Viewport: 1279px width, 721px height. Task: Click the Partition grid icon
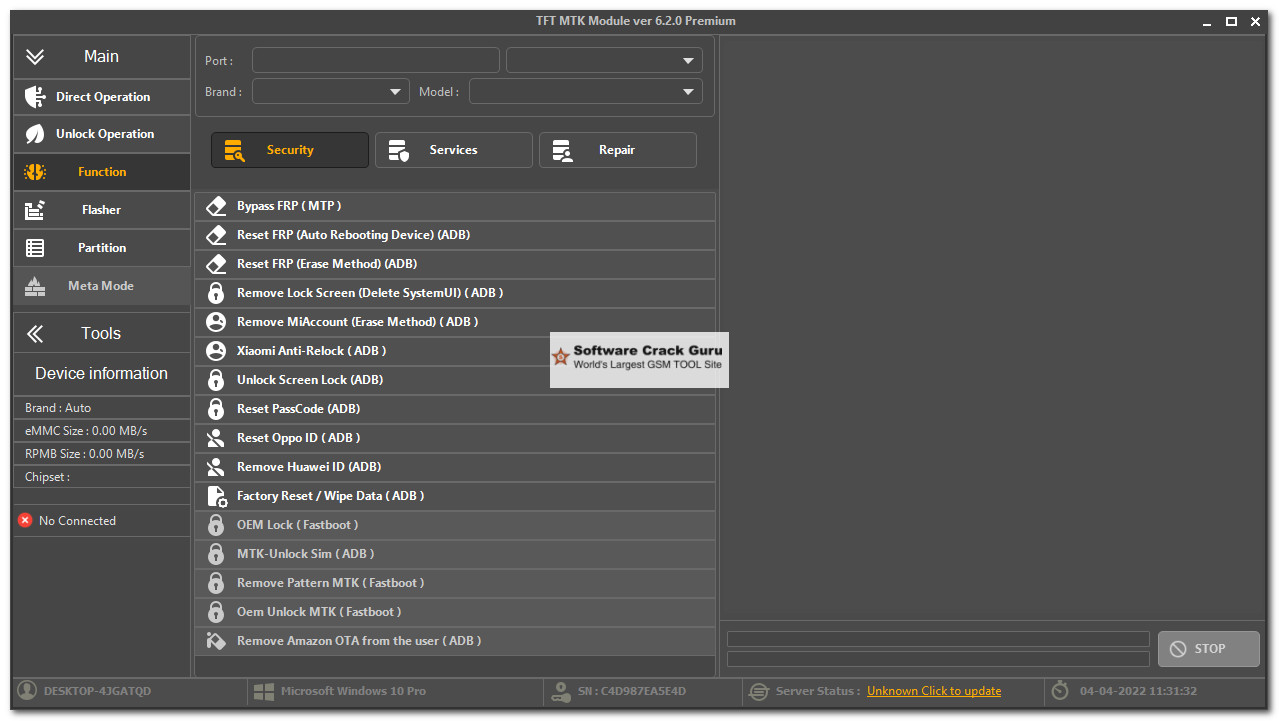(35, 248)
